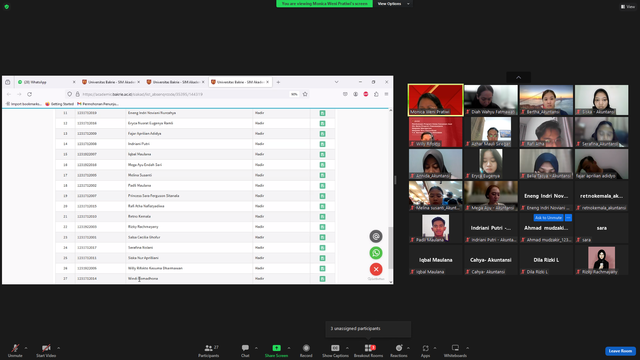Open the Pocket icon in browser toolbar
The image size is (640, 360).
pos(345,94)
